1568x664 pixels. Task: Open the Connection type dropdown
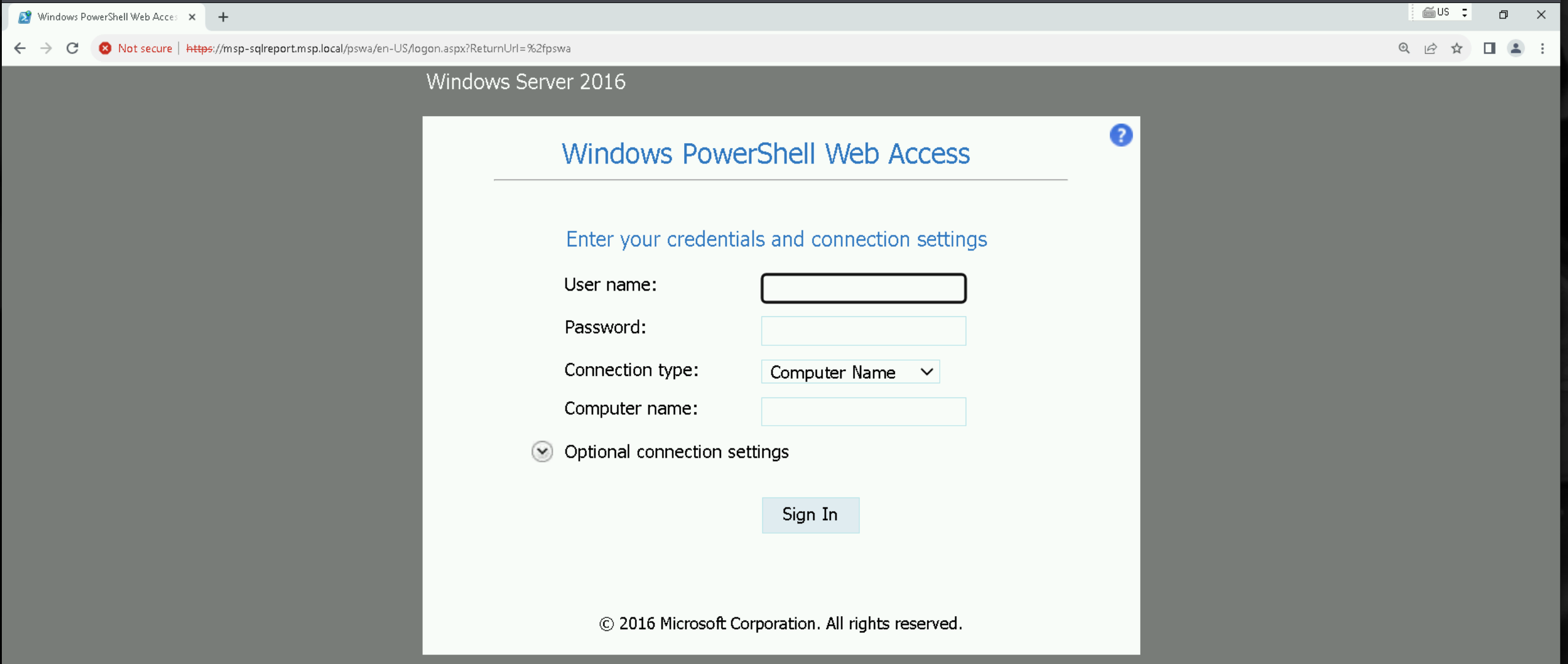850,372
